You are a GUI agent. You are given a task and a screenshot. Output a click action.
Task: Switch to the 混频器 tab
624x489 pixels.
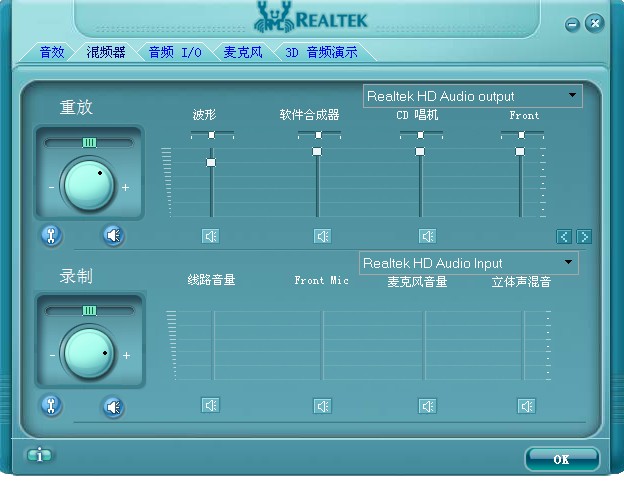(x=106, y=52)
